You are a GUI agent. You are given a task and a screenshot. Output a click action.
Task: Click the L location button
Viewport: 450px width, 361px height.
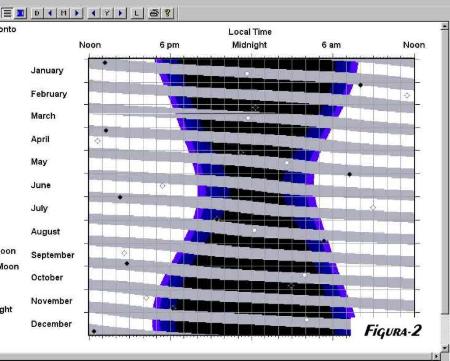pos(137,13)
